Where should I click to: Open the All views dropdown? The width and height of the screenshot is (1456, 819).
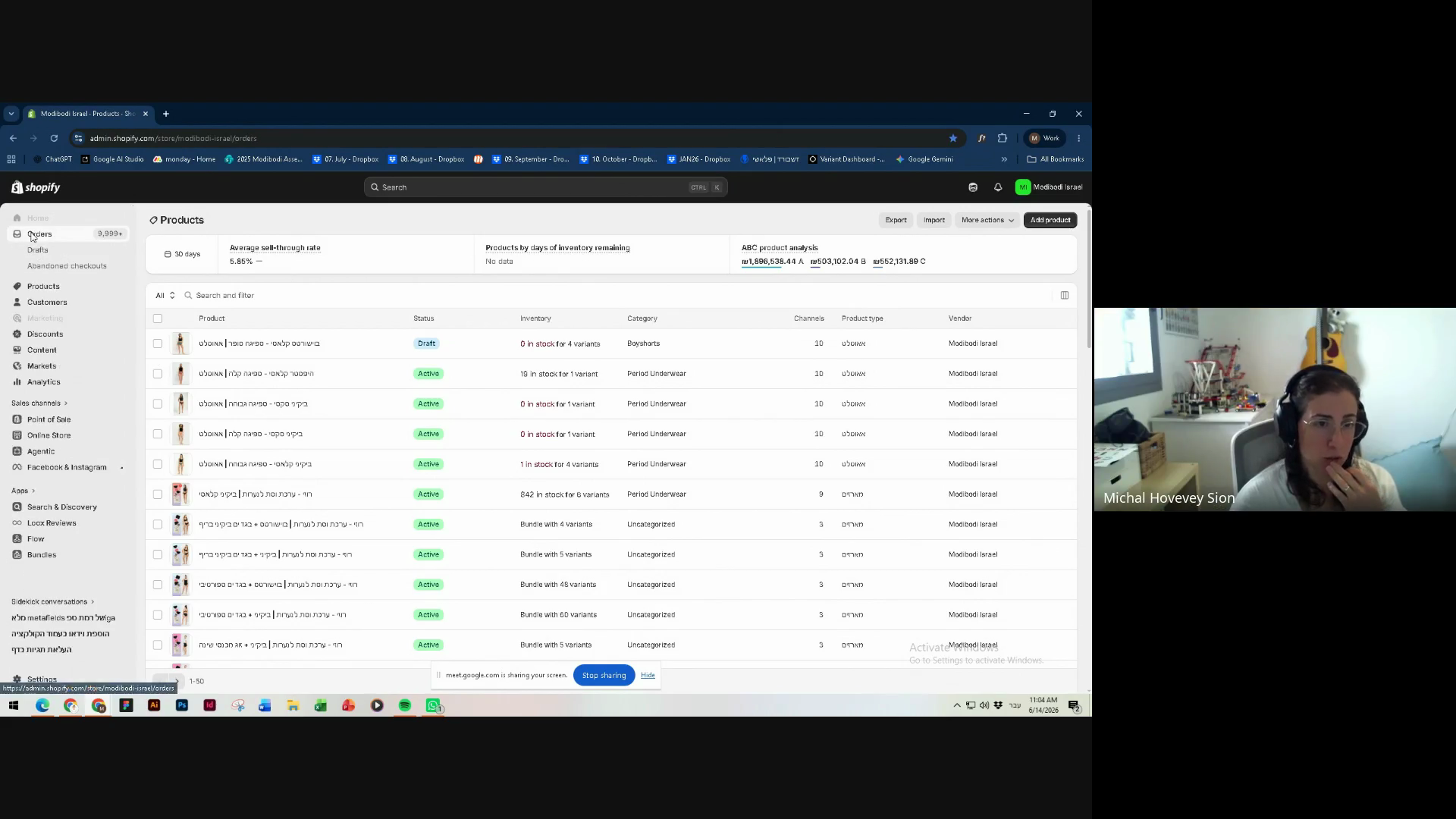[x=165, y=296]
